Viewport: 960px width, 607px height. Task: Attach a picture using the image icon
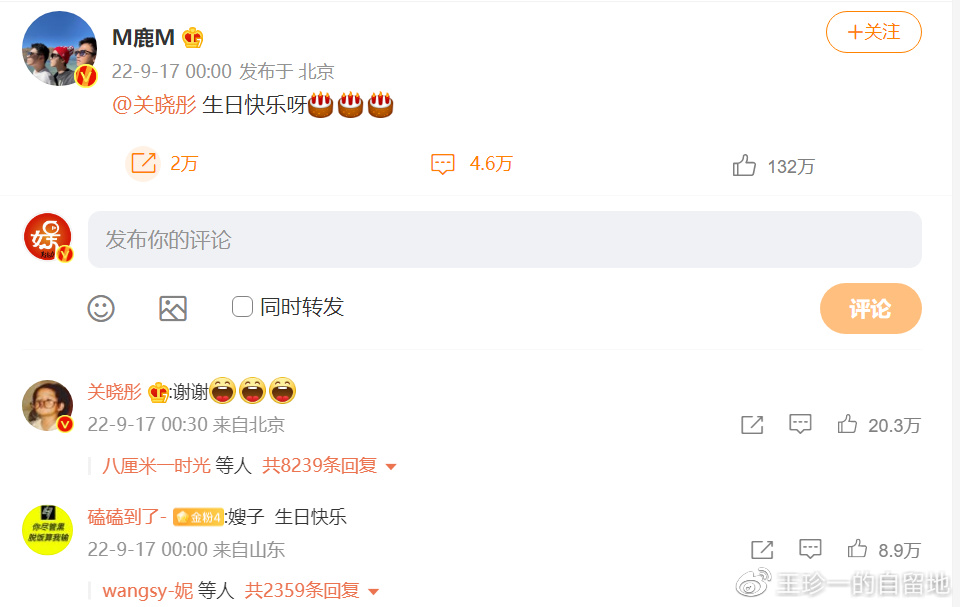click(x=173, y=308)
